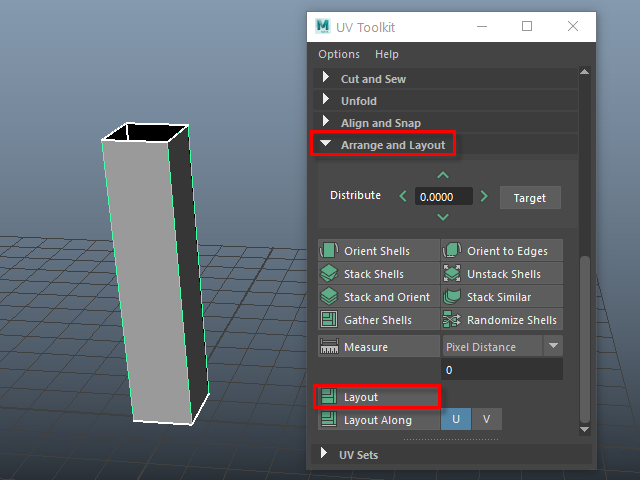Click the Unstack Shells icon
Viewport: 640px width, 480px height.
click(452, 274)
